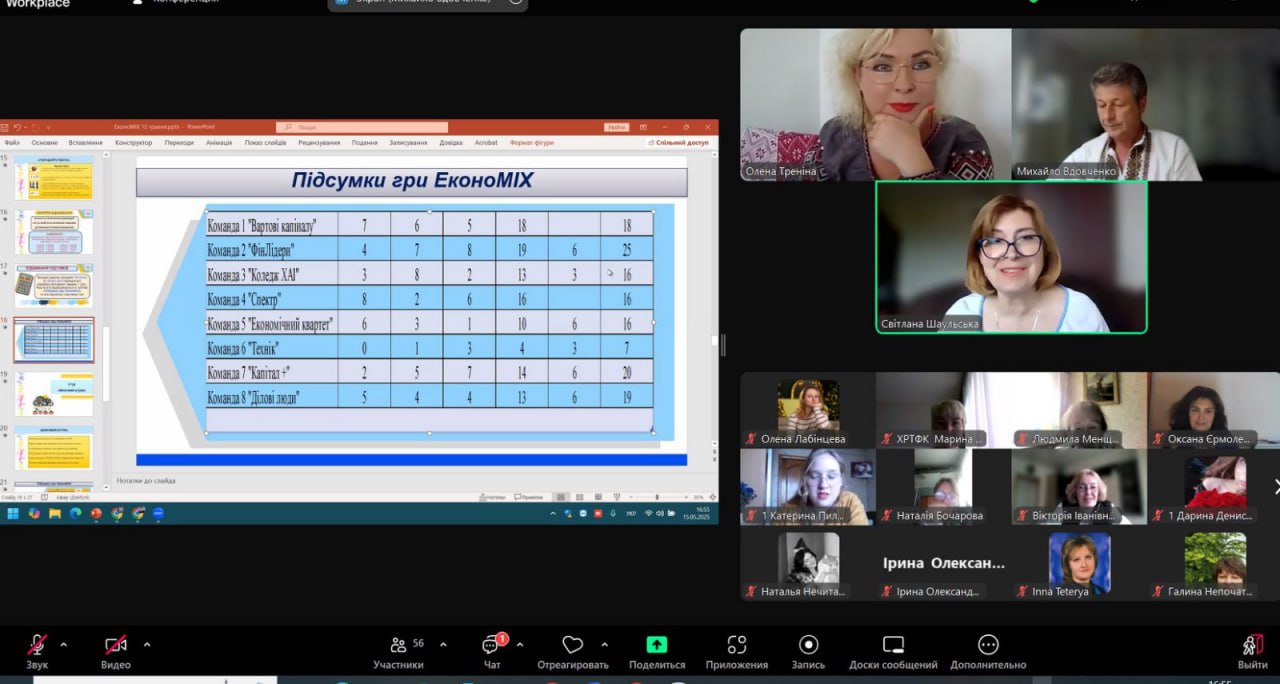
Task: Turn on camera with the Видео button
Action: 116,651
